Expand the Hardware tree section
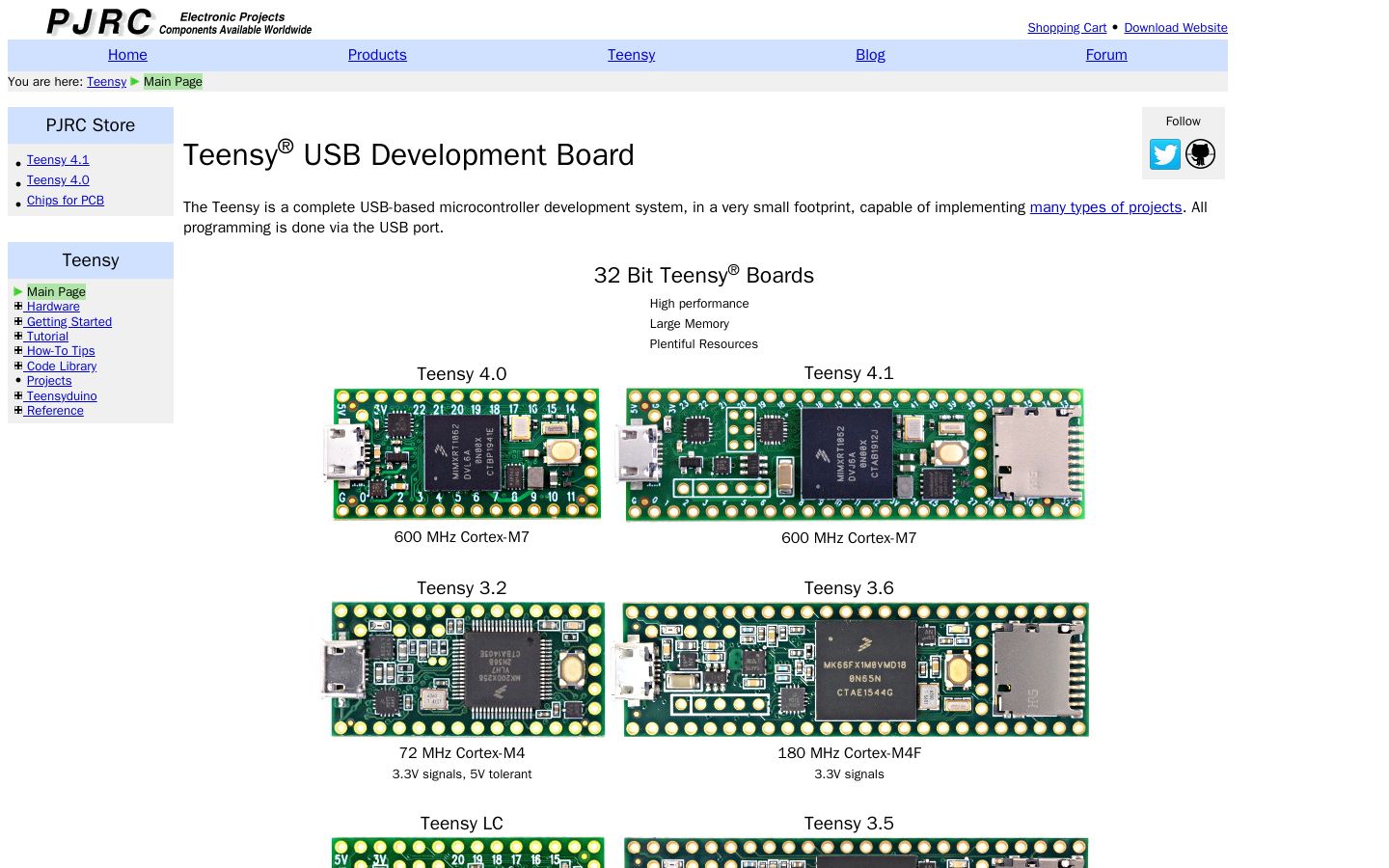The width and height of the screenshot is (1389, 868). pyautogui.click(x=18, y=307)
